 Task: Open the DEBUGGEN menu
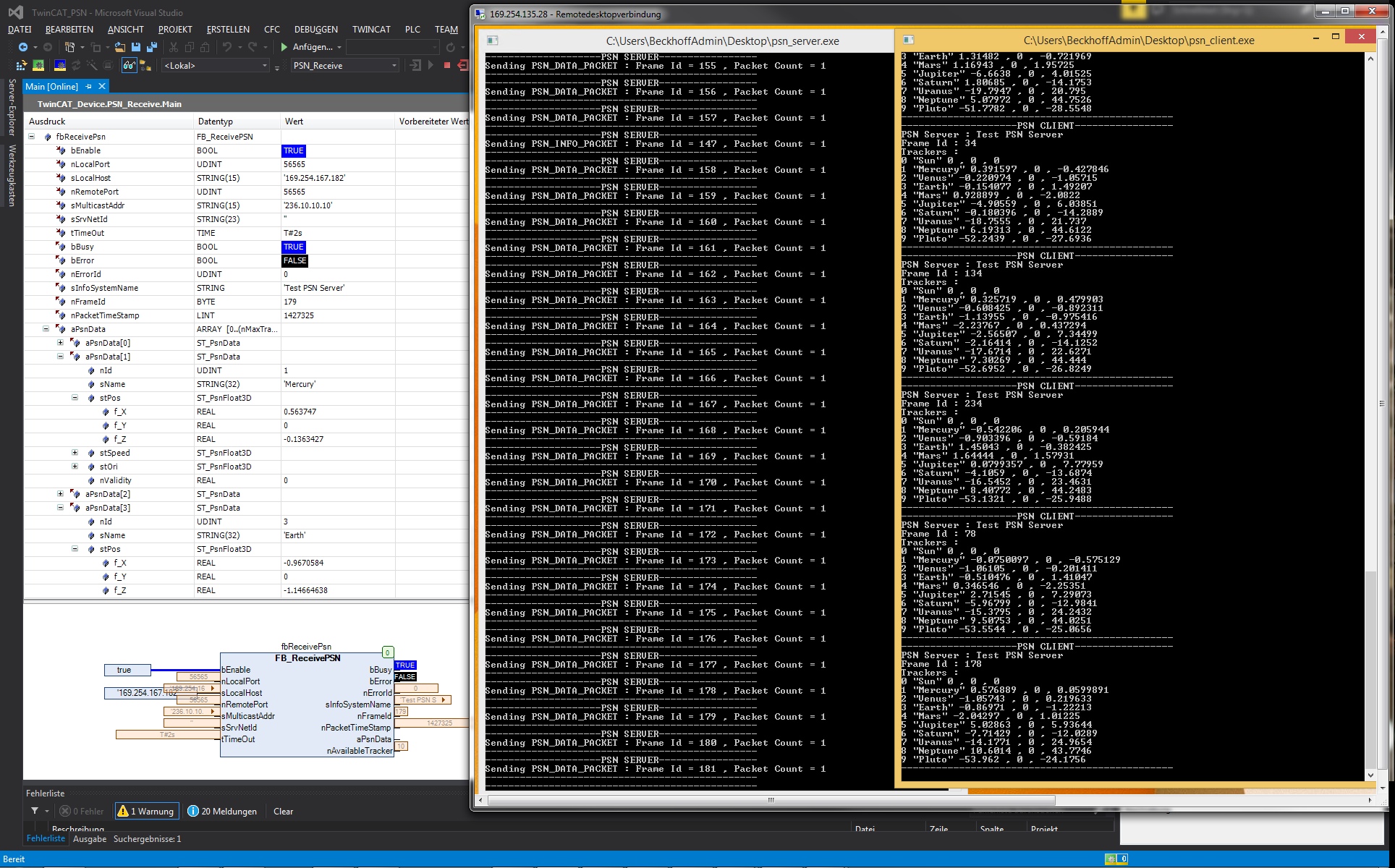pos(315,30)
